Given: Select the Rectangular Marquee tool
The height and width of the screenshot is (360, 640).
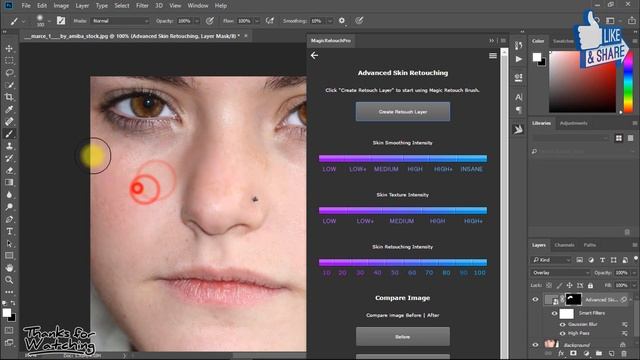Looking at the screenshot, I should click(x=9, y=61).
